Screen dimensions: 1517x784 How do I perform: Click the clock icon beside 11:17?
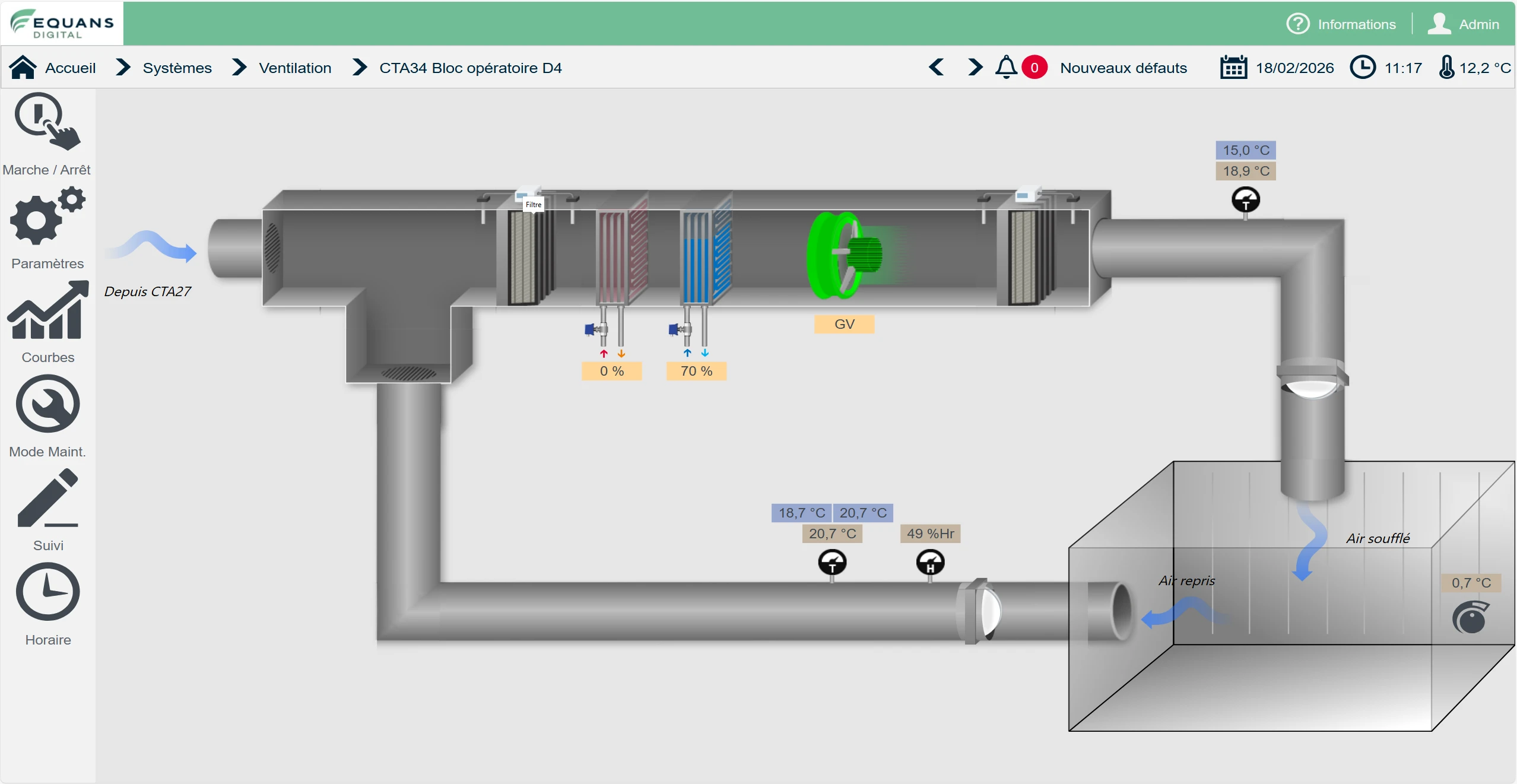coord(1363,67)
